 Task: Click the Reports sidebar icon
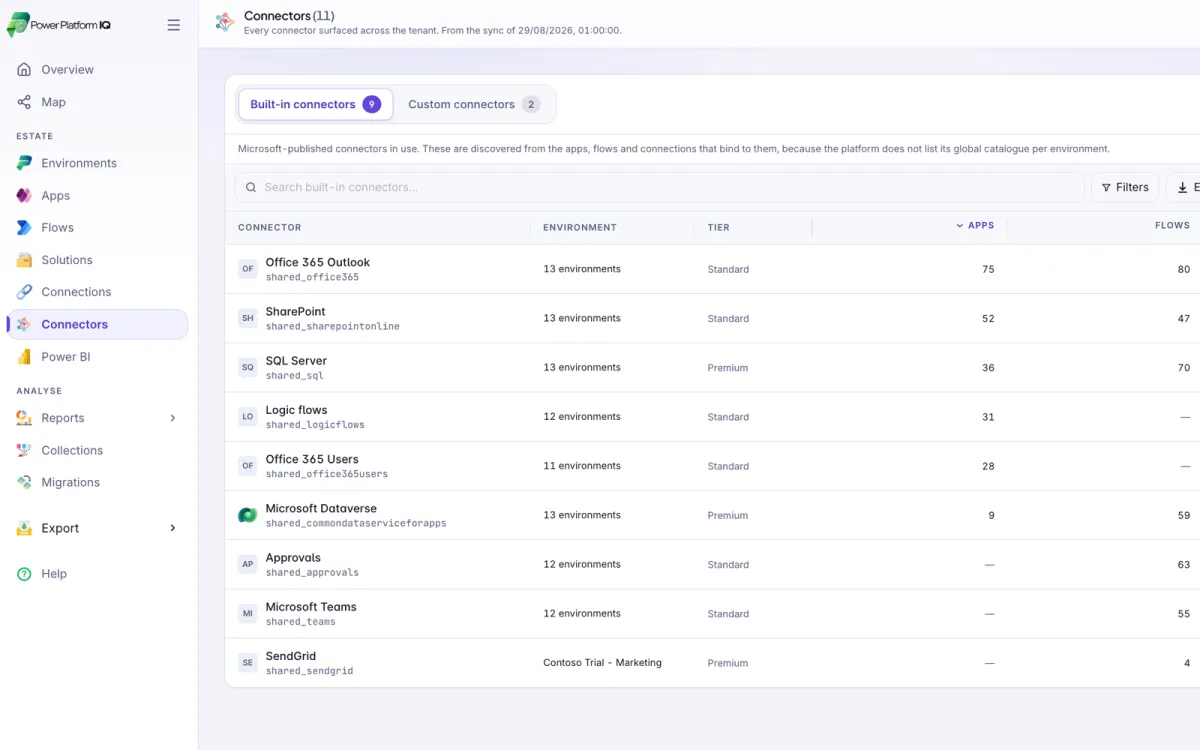pyautogui.click(x=24, y=418)
